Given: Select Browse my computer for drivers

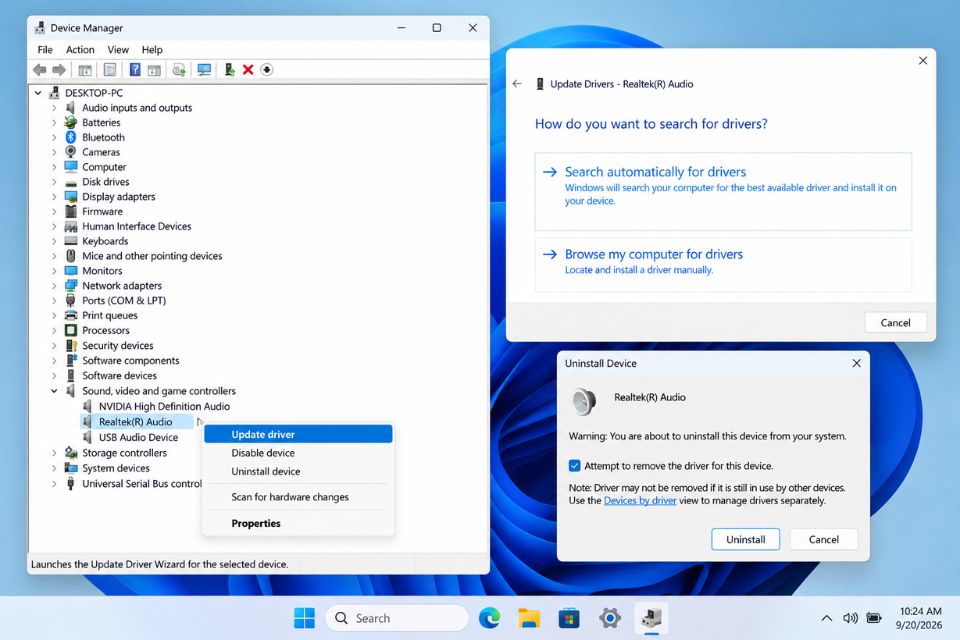Looking at the screenshot, I should pos(723,265).
